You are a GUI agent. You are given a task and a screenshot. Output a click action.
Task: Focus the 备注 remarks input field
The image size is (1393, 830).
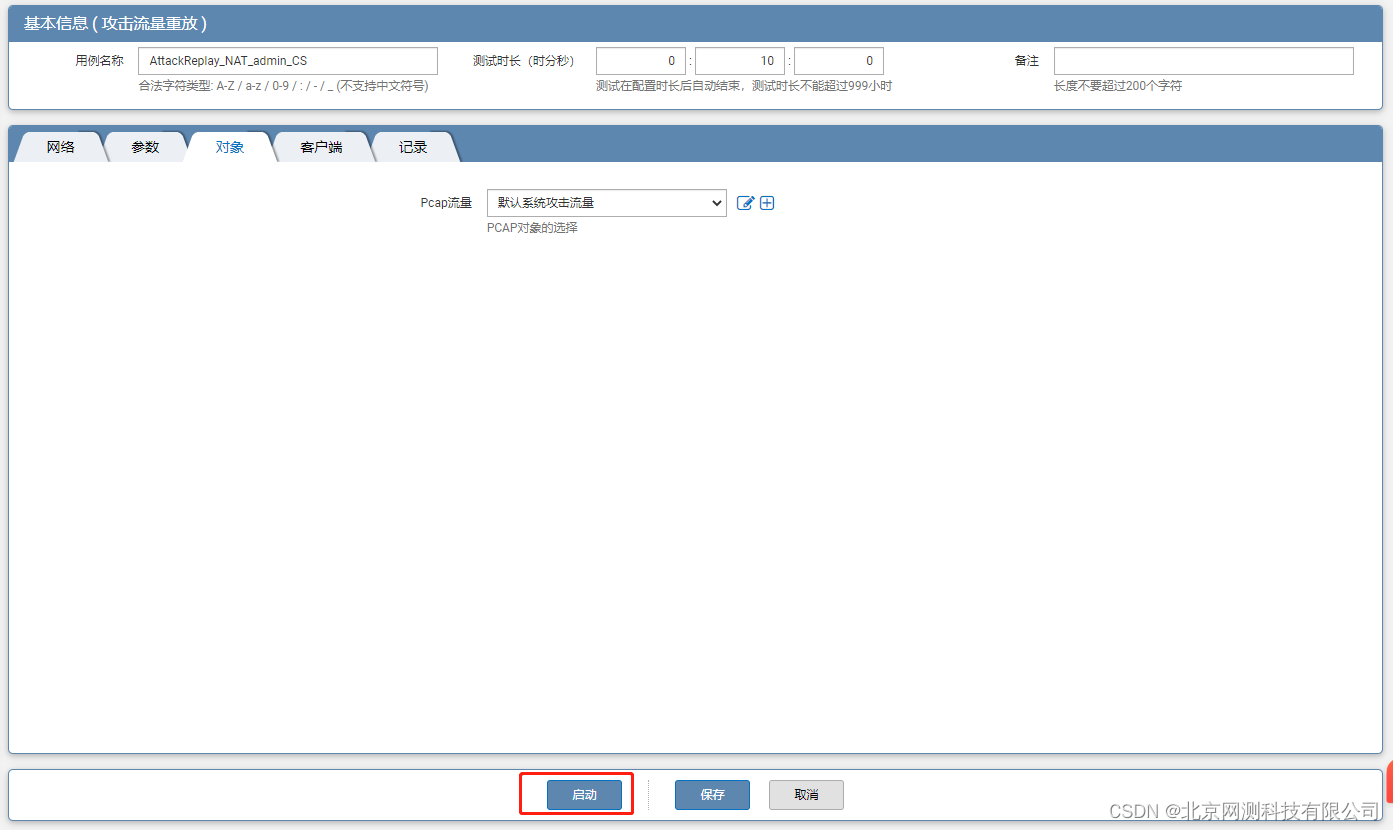[x=1204, y=61]
